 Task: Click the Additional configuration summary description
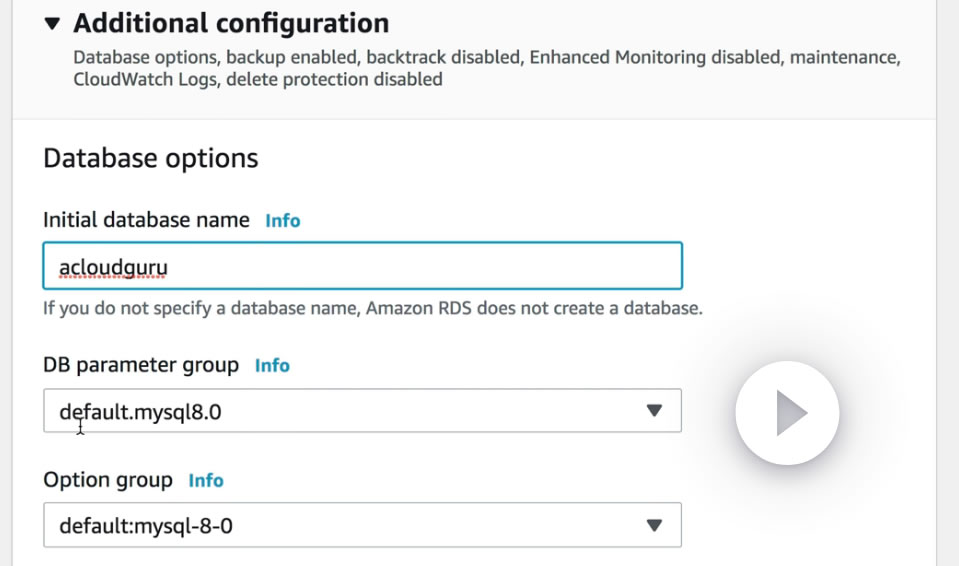[x=486, y=68]
